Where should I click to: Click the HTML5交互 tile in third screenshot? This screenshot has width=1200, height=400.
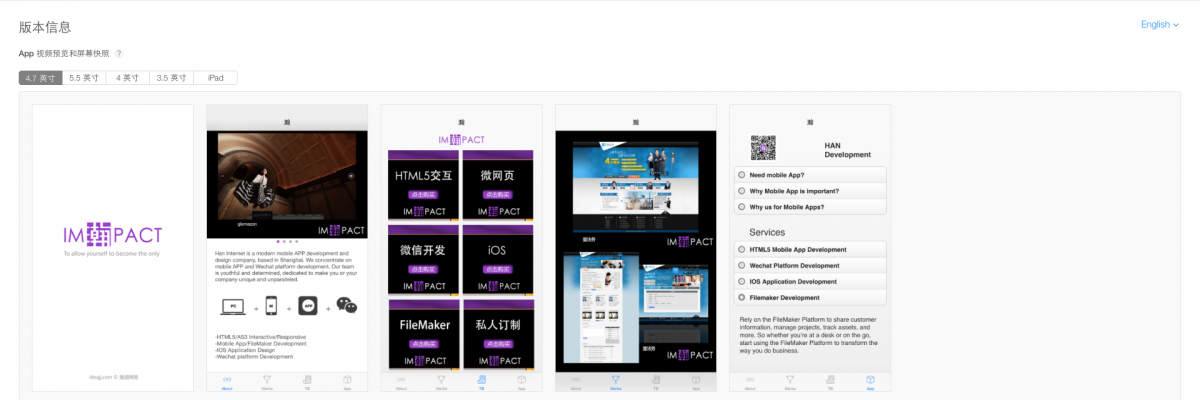click(425, 184)
